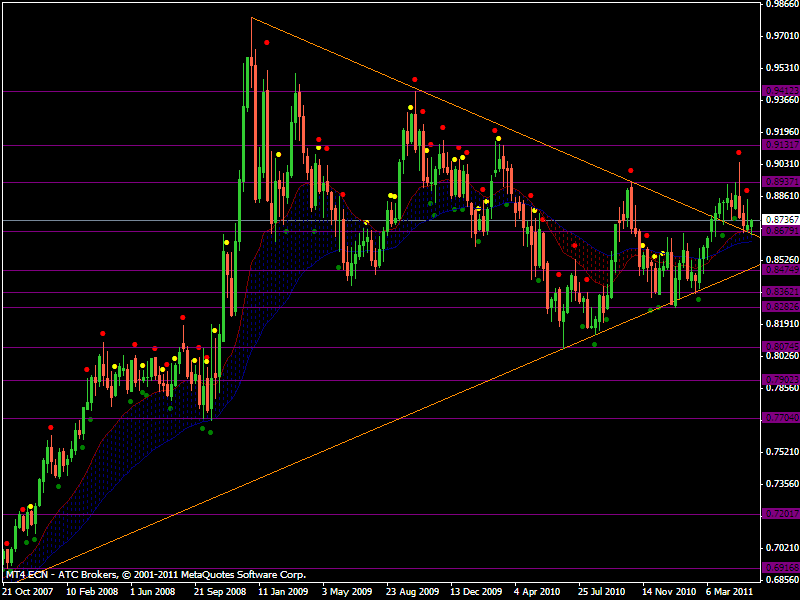Click the 0.69168 purple level label
This screenshot has width=800, height=600.
click(782, 568)
